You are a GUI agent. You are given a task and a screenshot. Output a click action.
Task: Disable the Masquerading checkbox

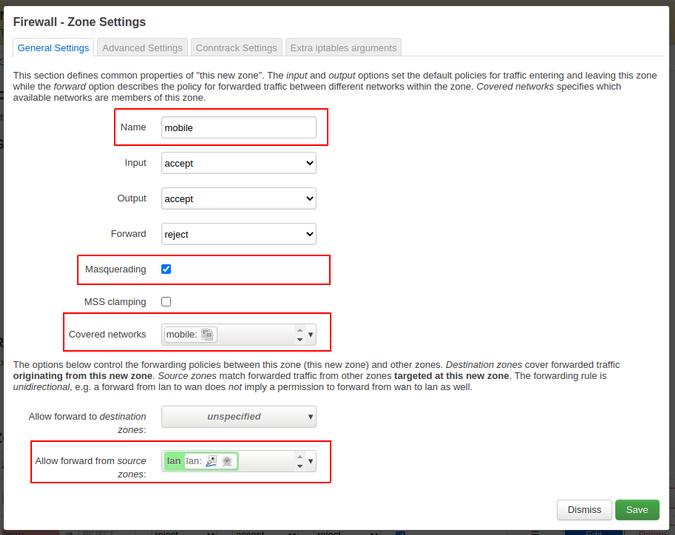[166, 269]
